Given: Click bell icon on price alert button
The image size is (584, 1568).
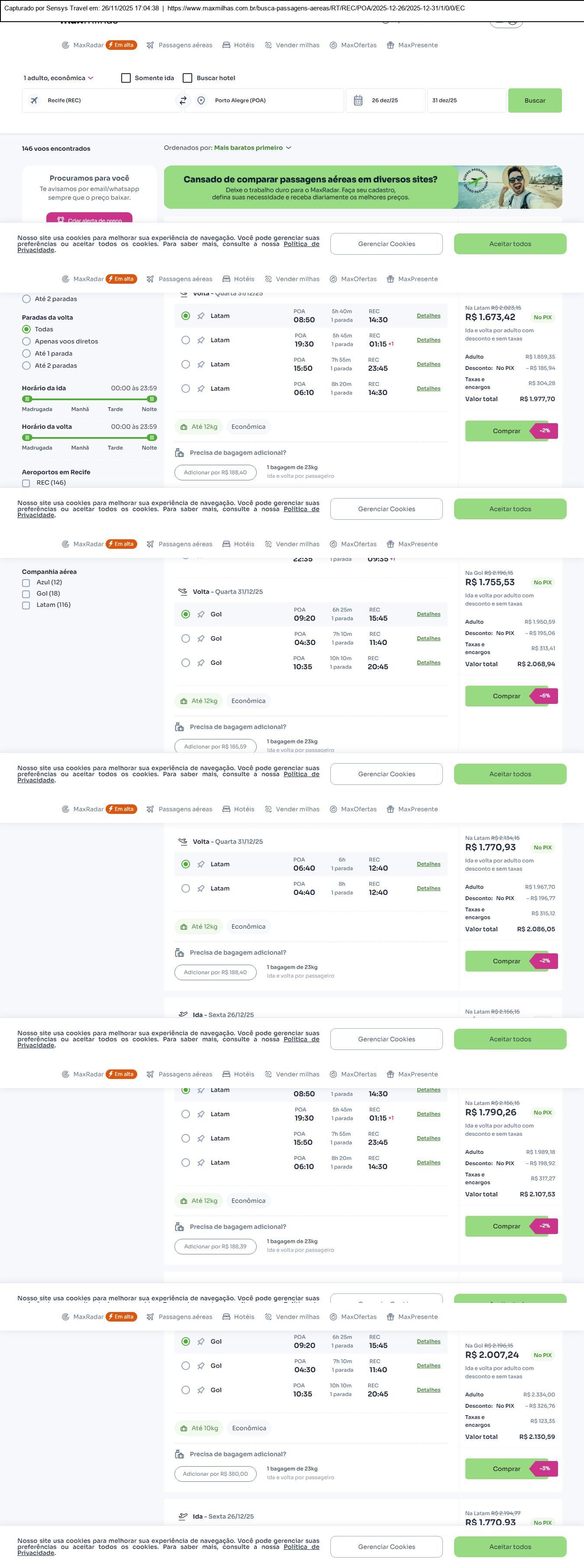Looking at the screenshot, I should tap(61, 219).
